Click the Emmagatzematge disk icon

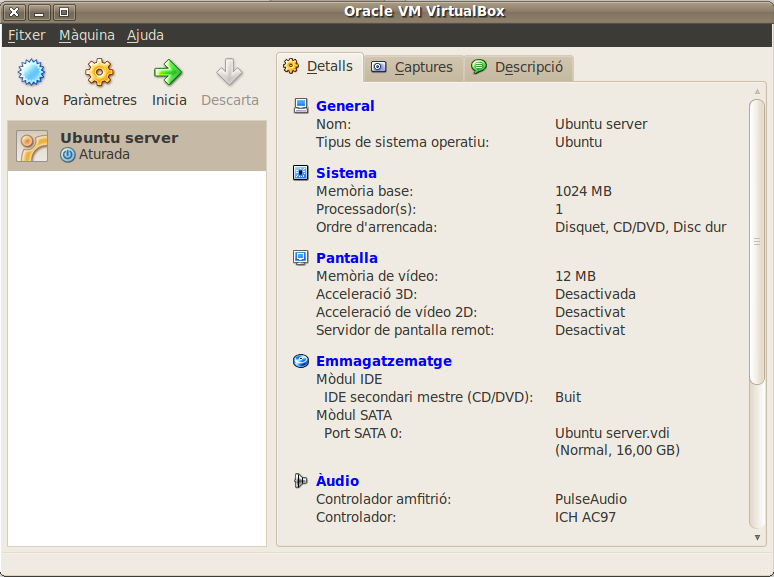pyautogui.click(x=301, y=361)
